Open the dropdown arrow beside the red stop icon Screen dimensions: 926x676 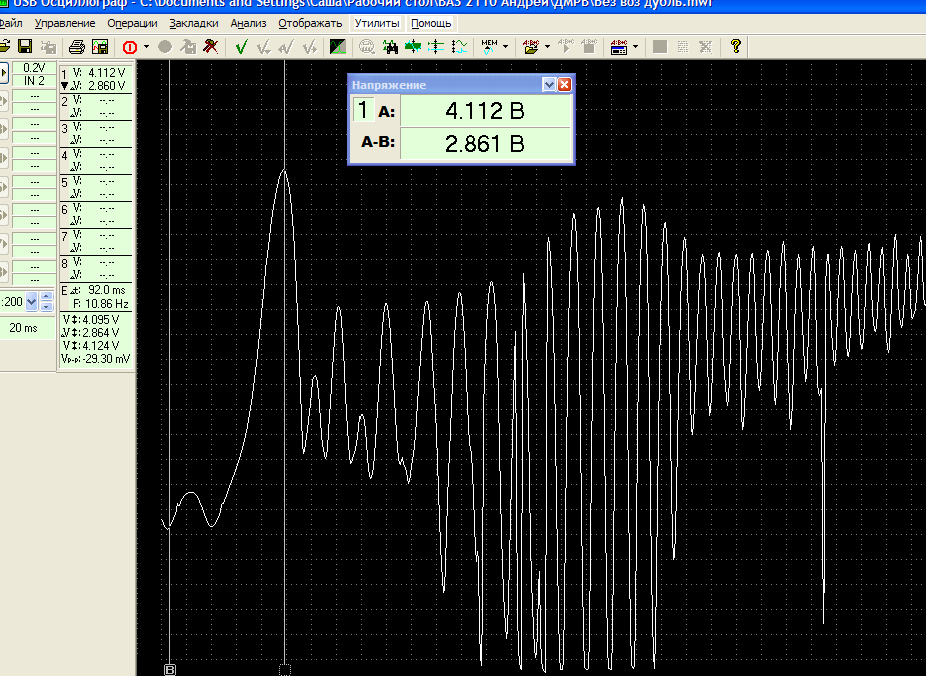click(x=146, y=47)
